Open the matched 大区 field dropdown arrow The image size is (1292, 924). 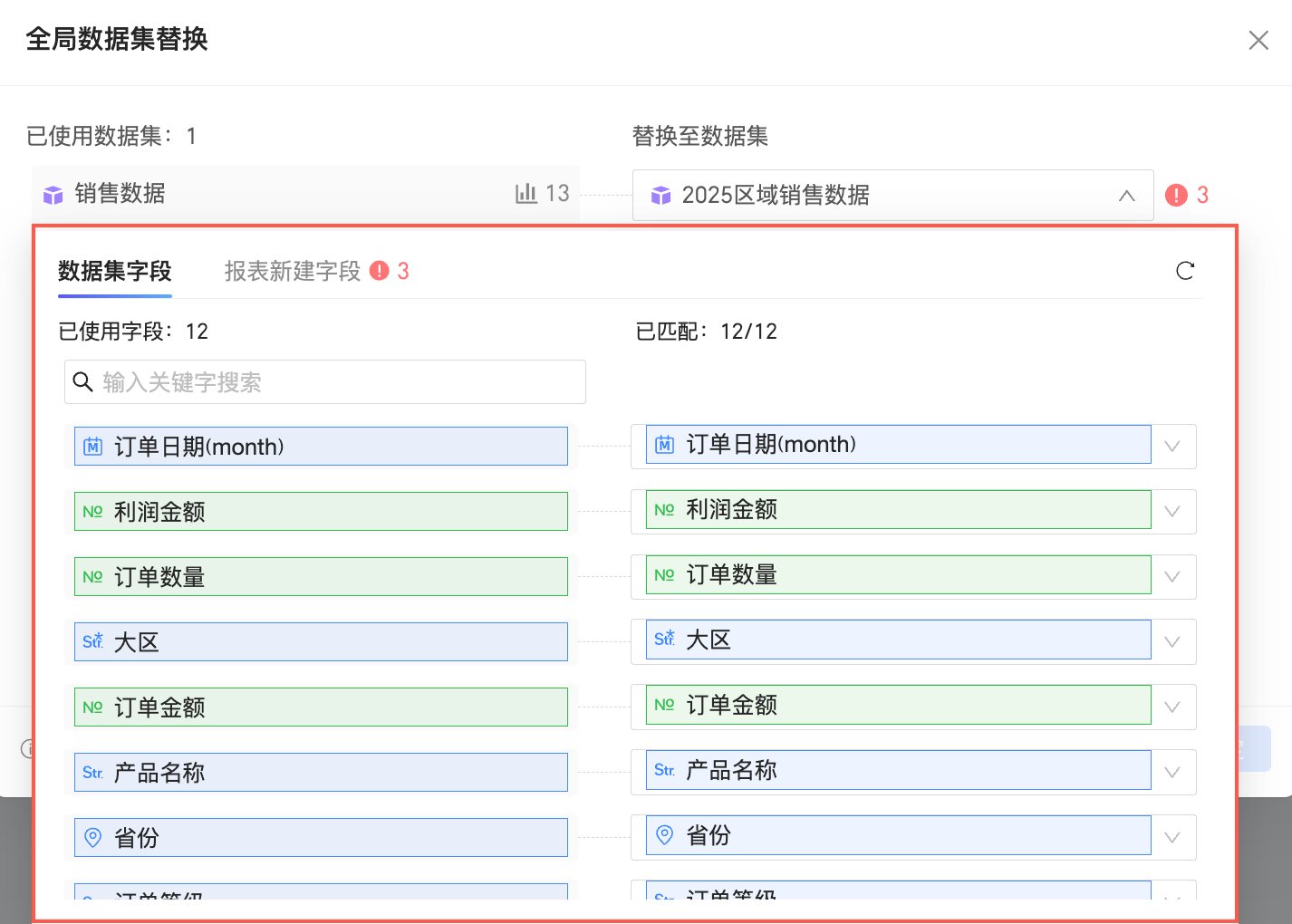[x=1171, y=642]
